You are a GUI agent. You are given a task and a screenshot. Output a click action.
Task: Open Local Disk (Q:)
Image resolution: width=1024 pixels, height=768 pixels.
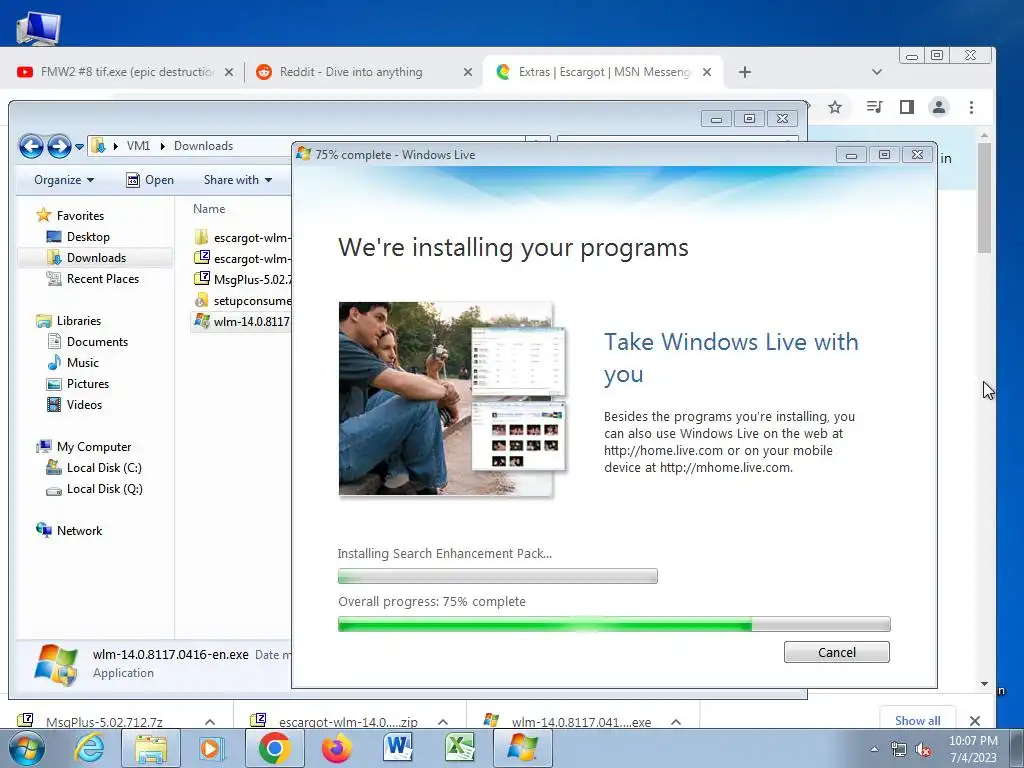click(104, 488)
